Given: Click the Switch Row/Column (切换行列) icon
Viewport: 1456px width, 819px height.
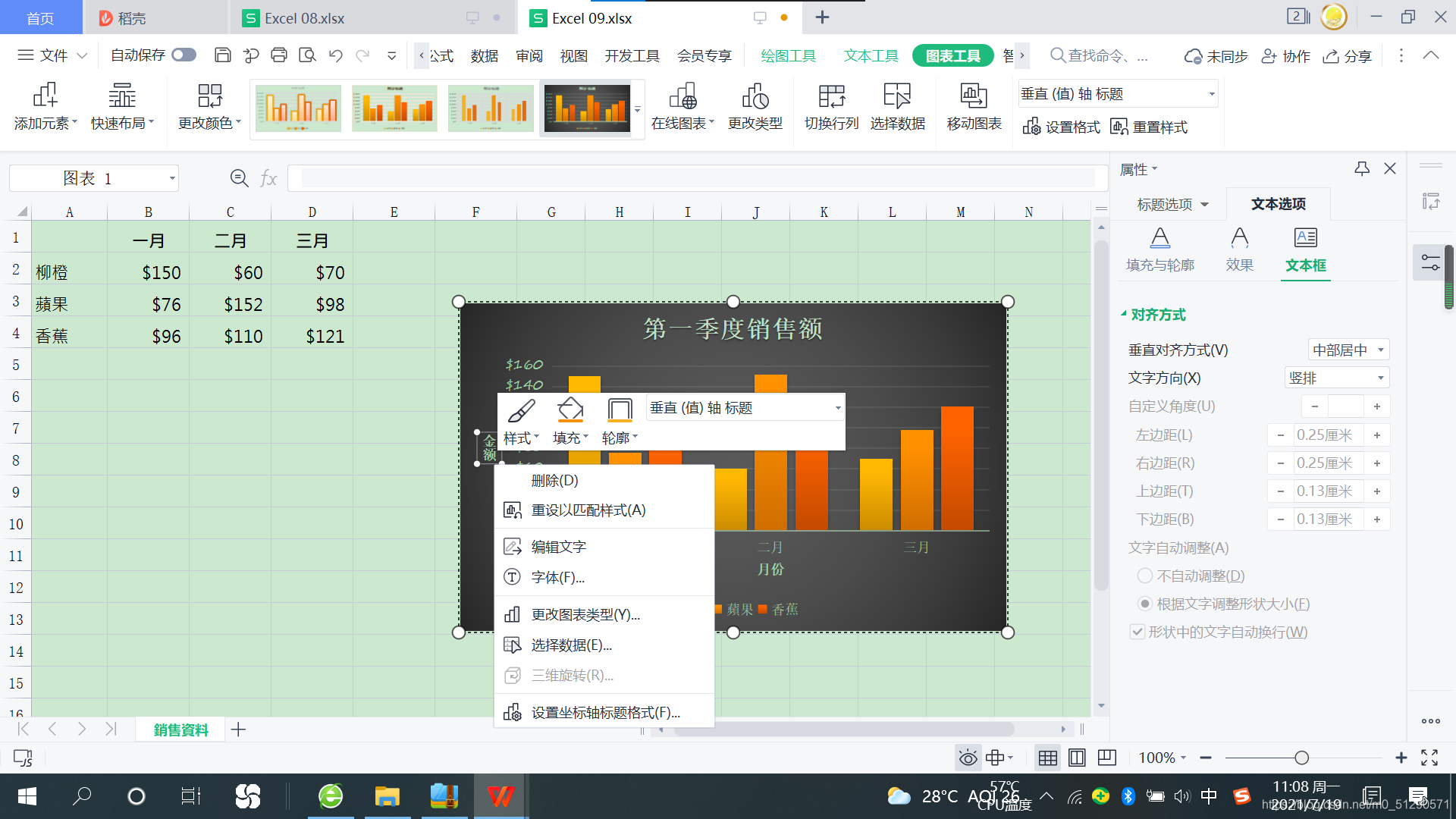Looking at the screenshot, I should point(831,96).
